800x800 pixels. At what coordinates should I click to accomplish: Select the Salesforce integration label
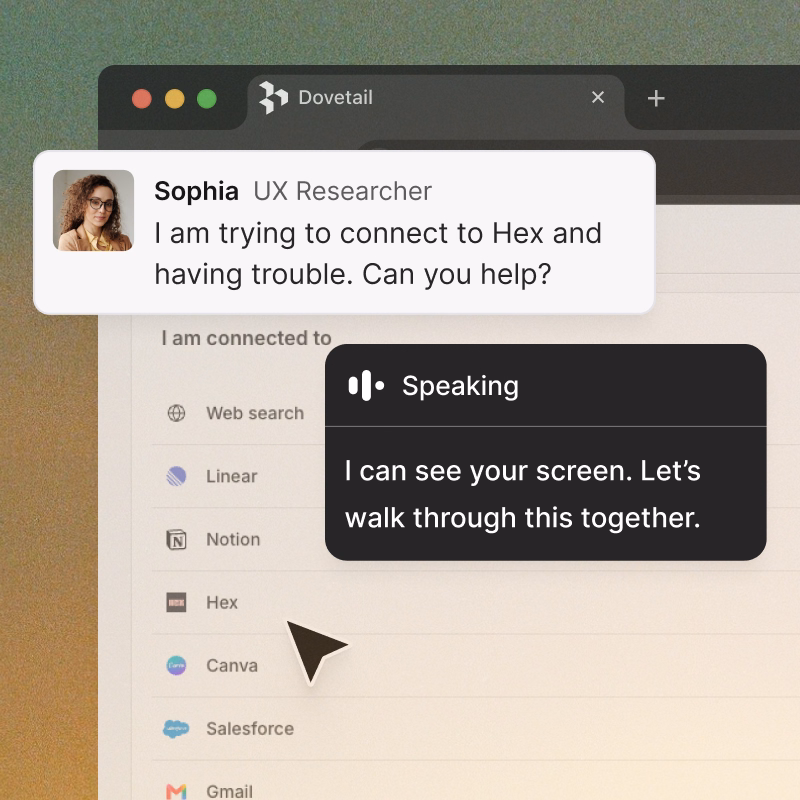250,729
